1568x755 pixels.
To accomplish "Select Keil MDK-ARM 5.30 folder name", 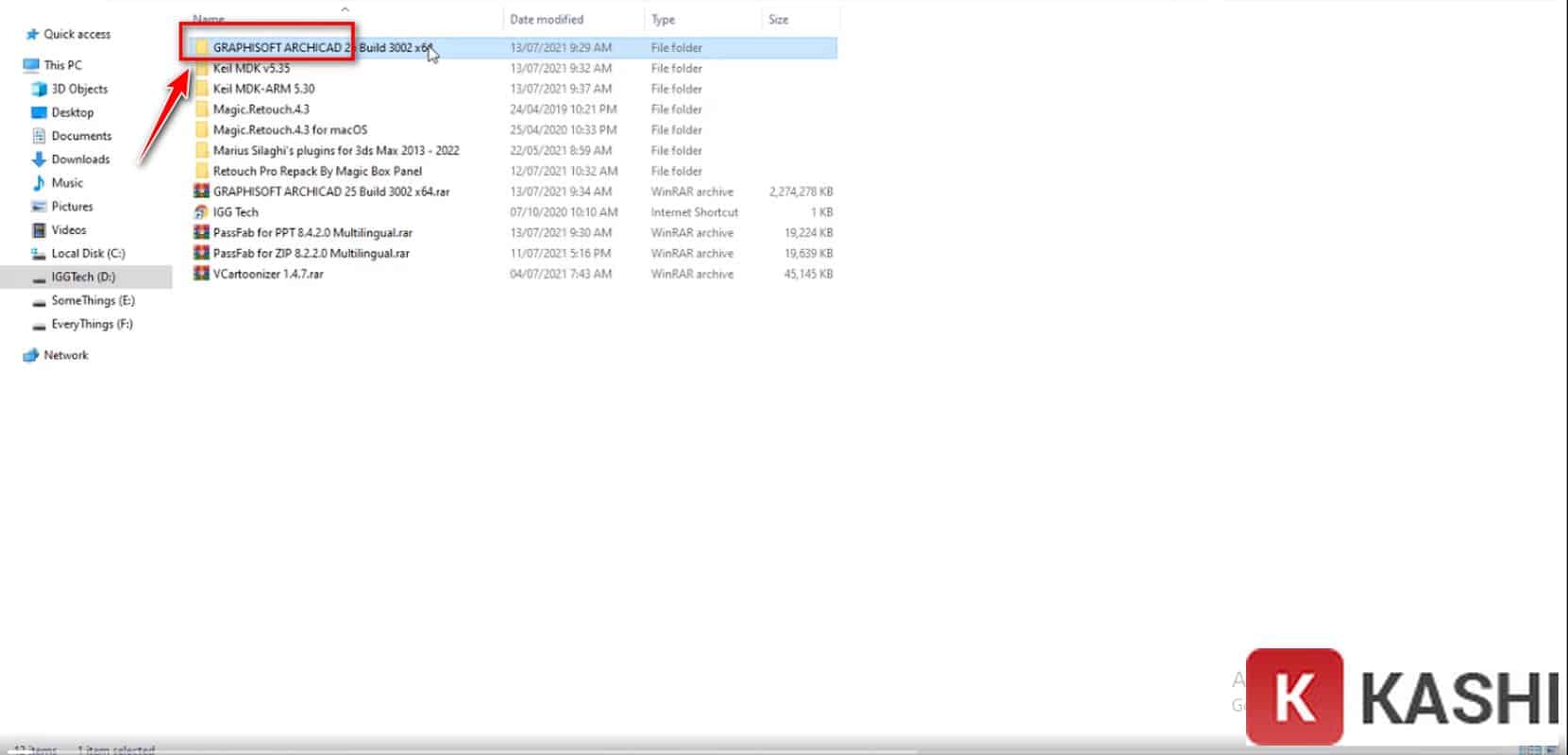I will (x=263, y=90).
